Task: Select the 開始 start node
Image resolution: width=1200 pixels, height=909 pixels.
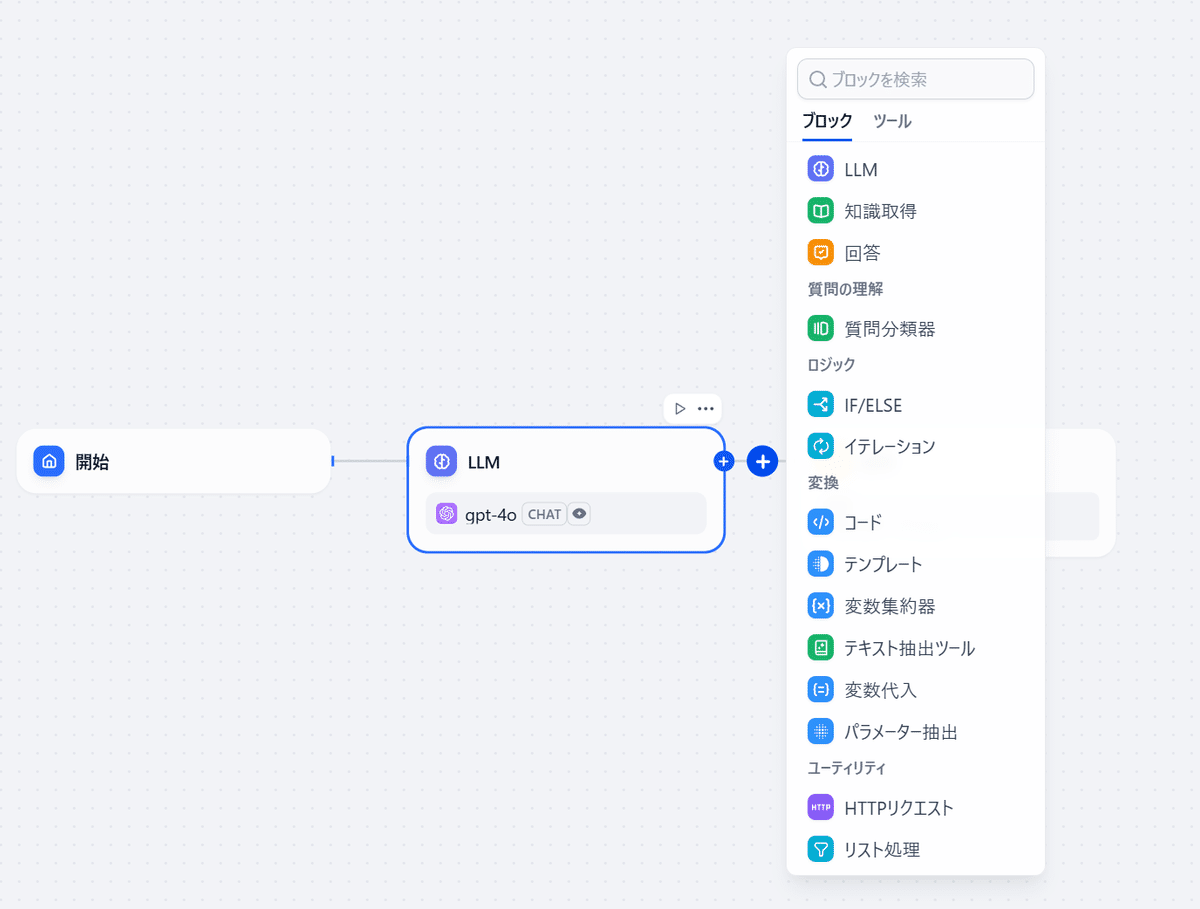Action: pos(173,461)
